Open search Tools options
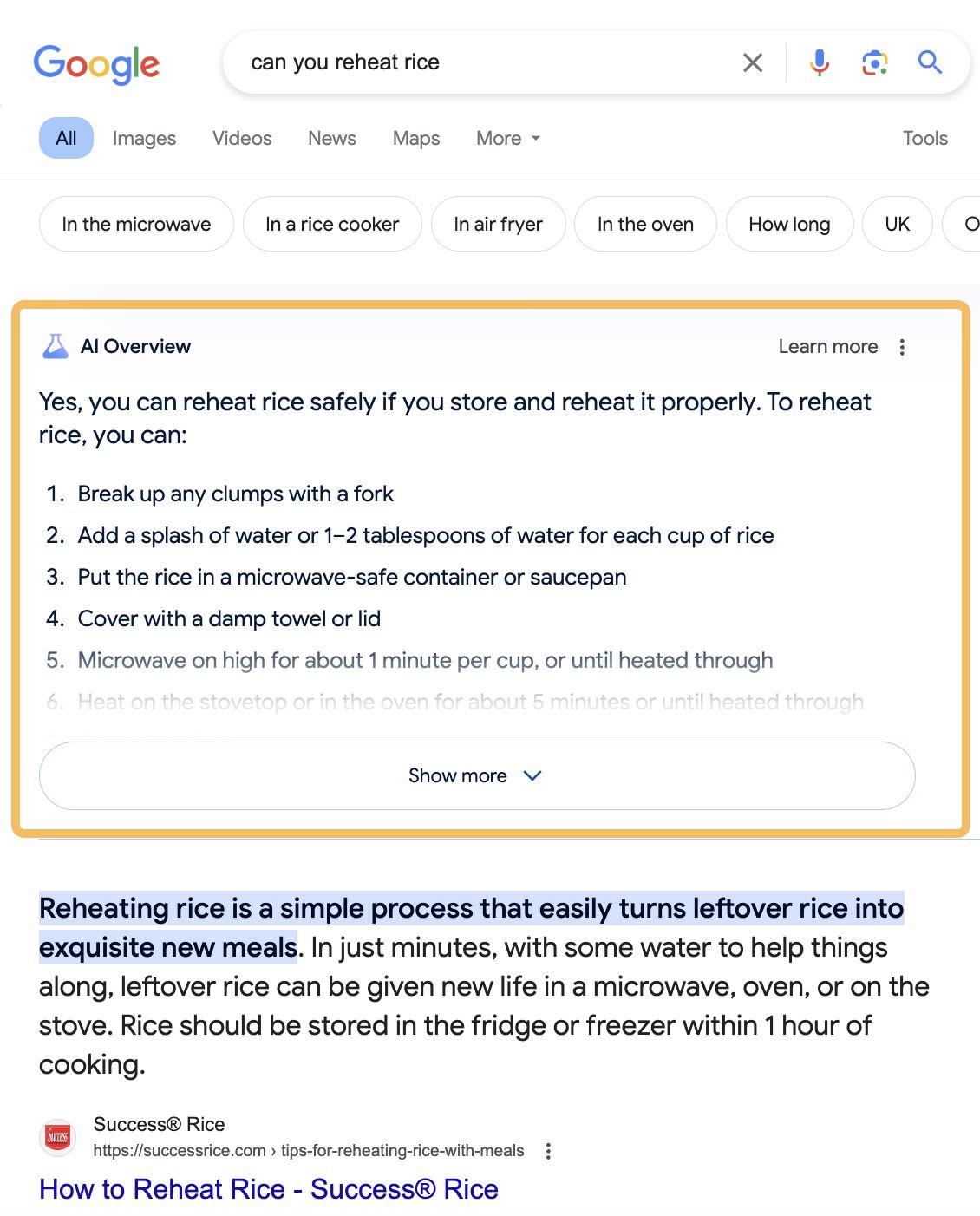 924,138
